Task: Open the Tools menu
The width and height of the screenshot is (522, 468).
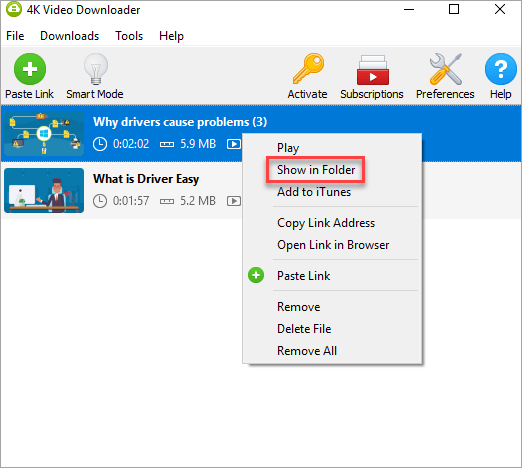Action: coord(129,36)
